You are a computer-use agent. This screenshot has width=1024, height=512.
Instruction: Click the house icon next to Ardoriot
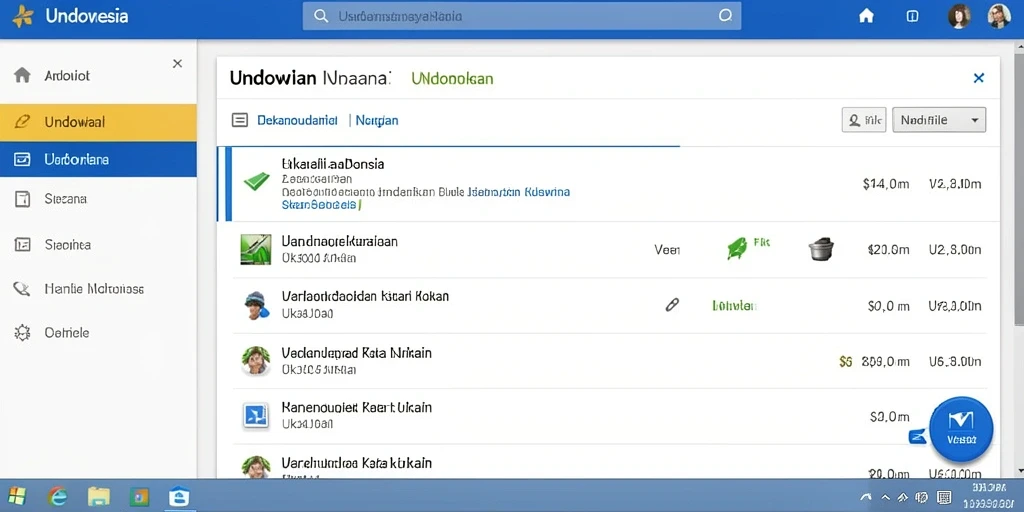(22, 75)
